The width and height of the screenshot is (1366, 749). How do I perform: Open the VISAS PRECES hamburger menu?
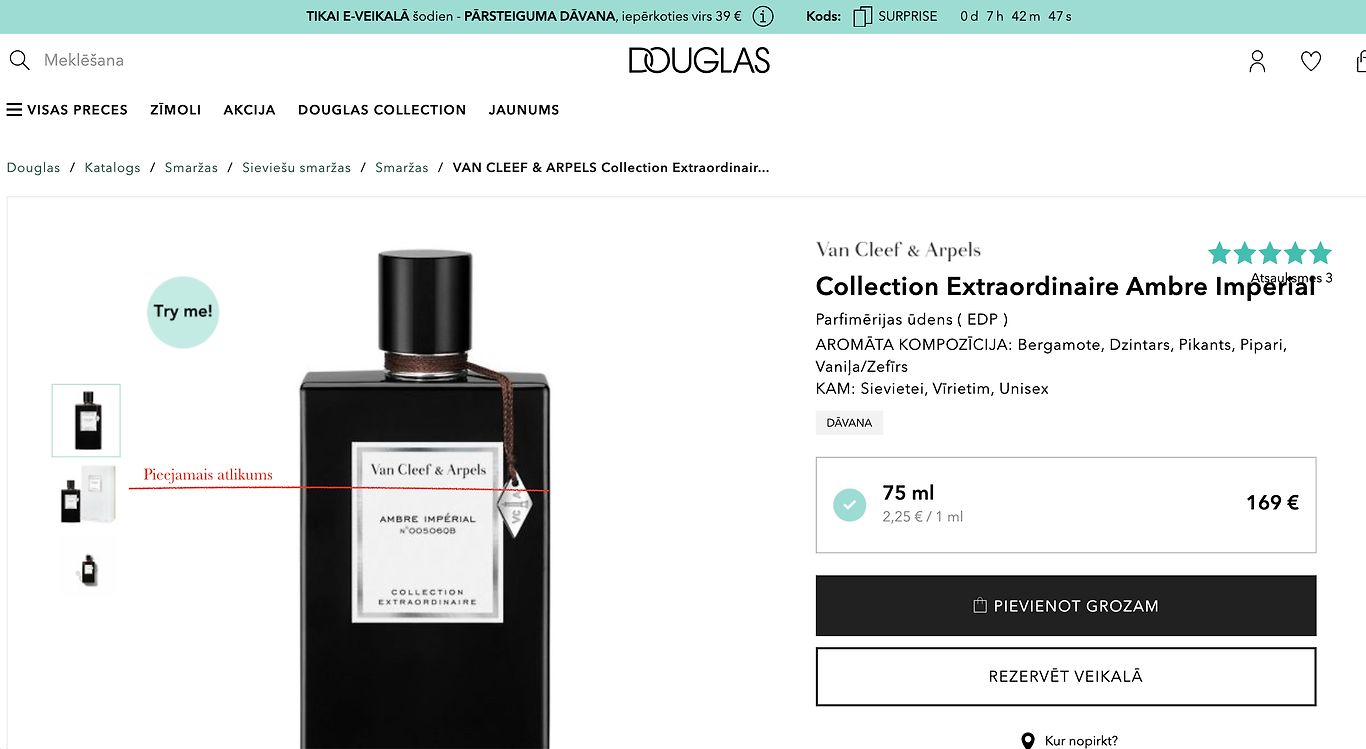point(67,110)
